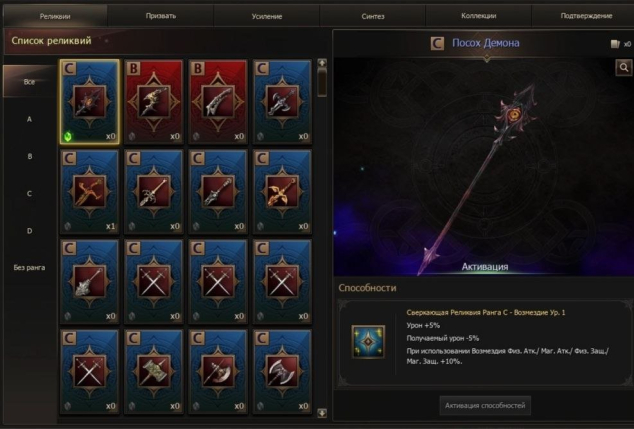Screen dimensions: 634x429
Task: Open the Призвать tab
Action: 161,16
